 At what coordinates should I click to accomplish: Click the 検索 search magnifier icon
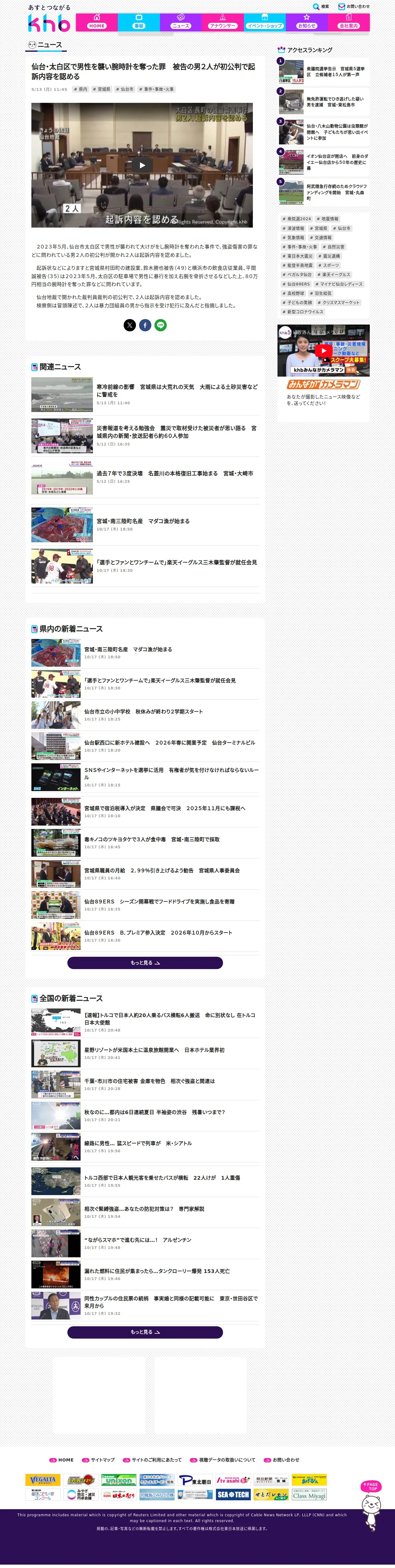(x=316, y=7)
